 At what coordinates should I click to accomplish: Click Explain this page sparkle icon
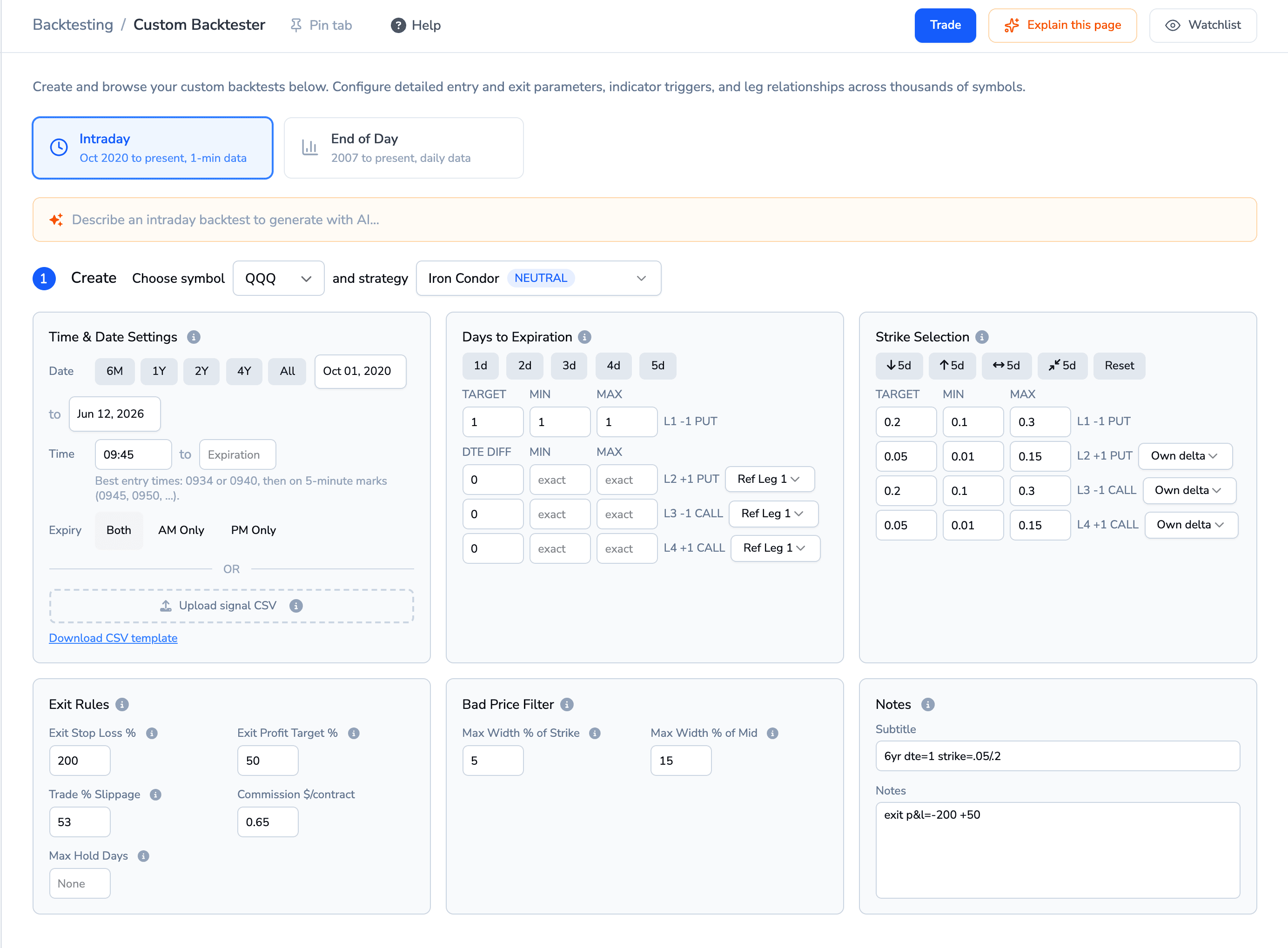[x=1011, y=25]
